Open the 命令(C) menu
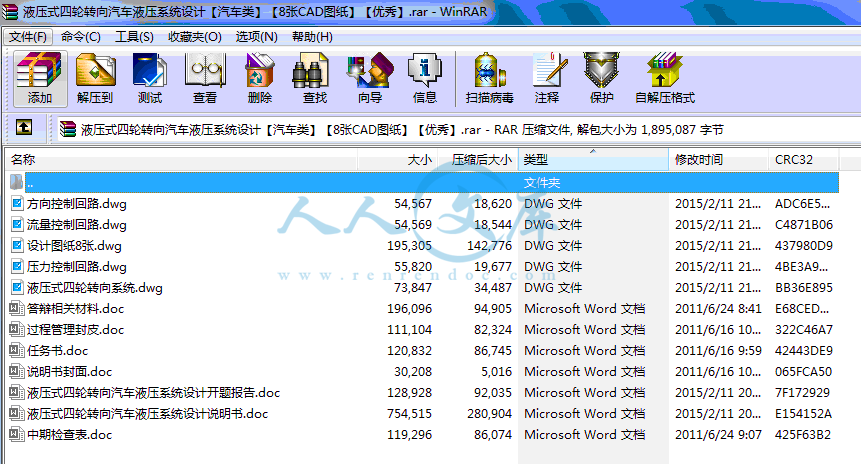Image resolution: width=861 pixels, height=464 pixels. point(81,37)
